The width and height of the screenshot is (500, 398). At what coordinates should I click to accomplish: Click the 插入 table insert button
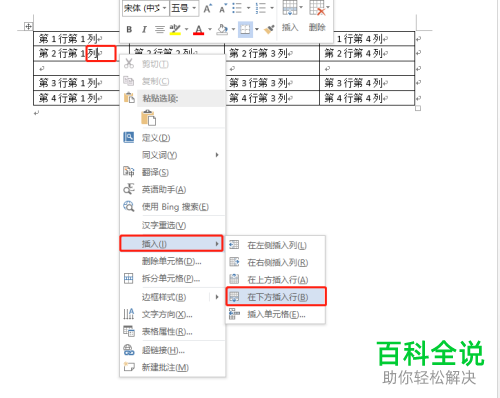click(x=290, y=17)
